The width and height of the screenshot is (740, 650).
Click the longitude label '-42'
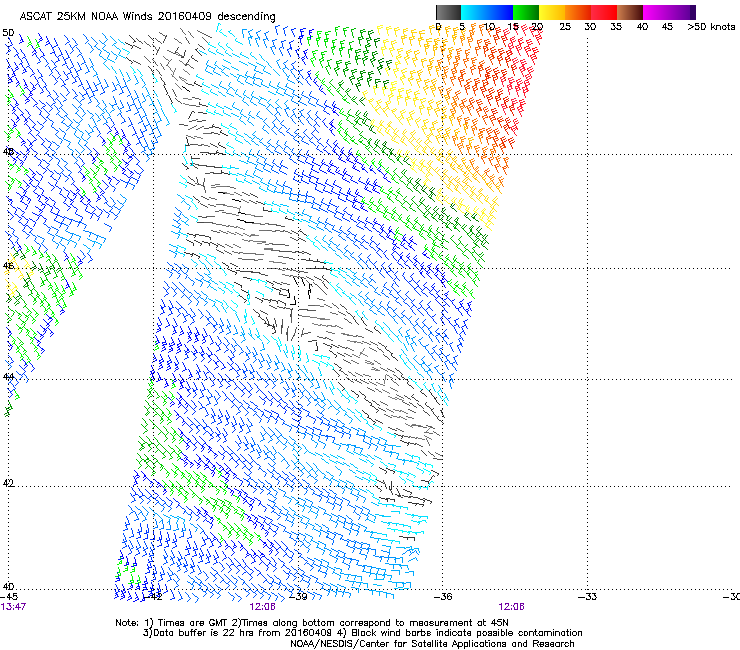tap(153, 597)
